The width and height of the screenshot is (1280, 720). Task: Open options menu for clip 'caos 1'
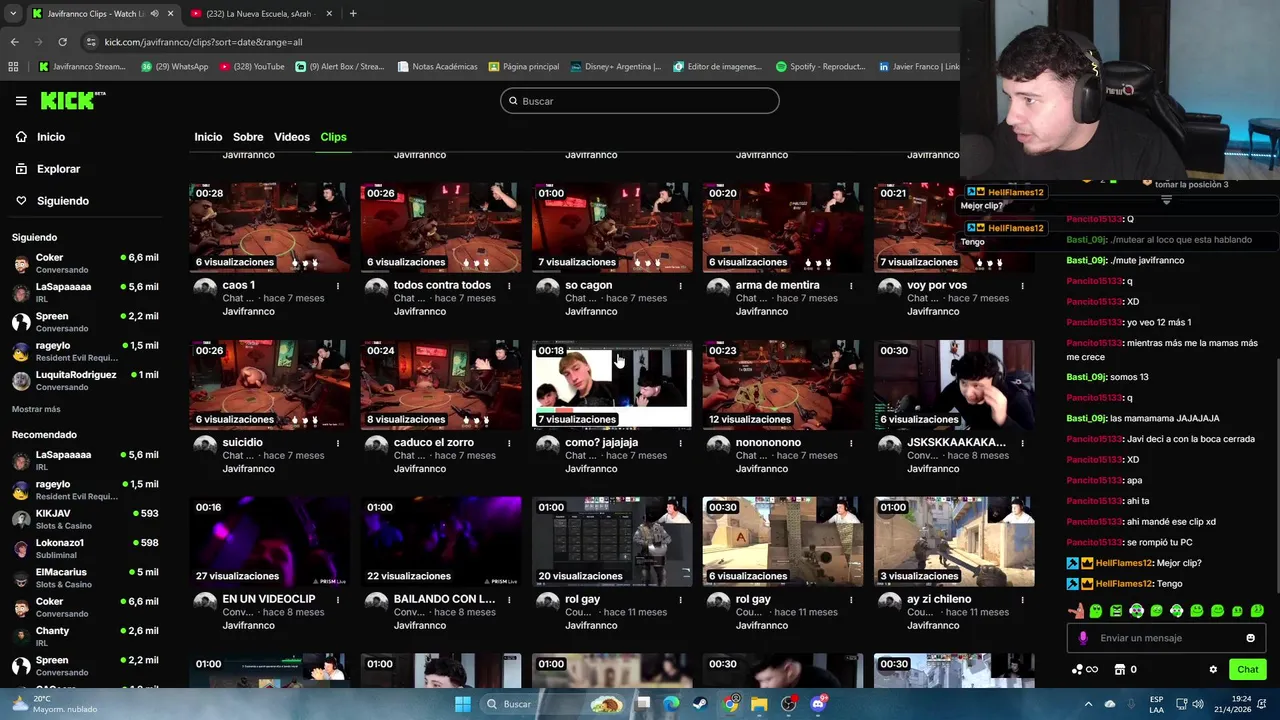click(338, 286)
